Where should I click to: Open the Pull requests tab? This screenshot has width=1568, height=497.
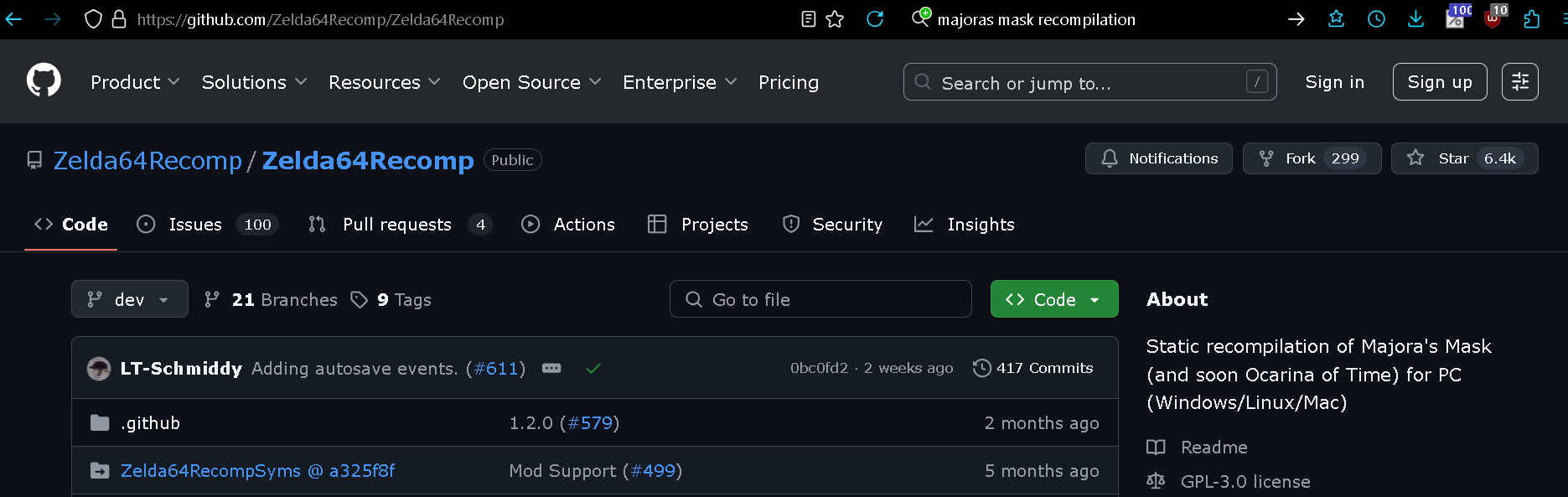pyautogui.click(x=400, y=225)
